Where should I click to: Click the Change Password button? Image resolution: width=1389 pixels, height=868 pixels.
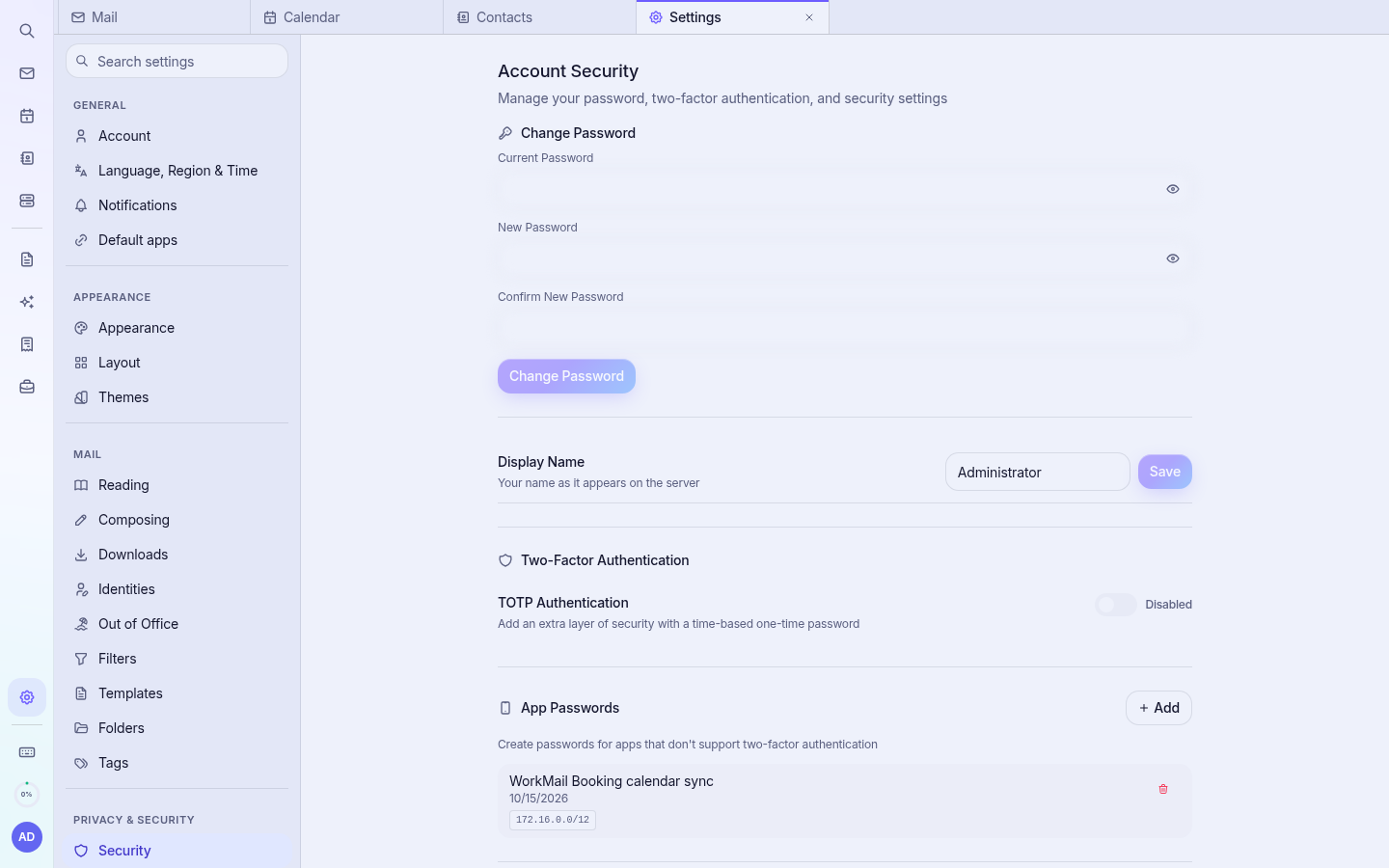566,376
